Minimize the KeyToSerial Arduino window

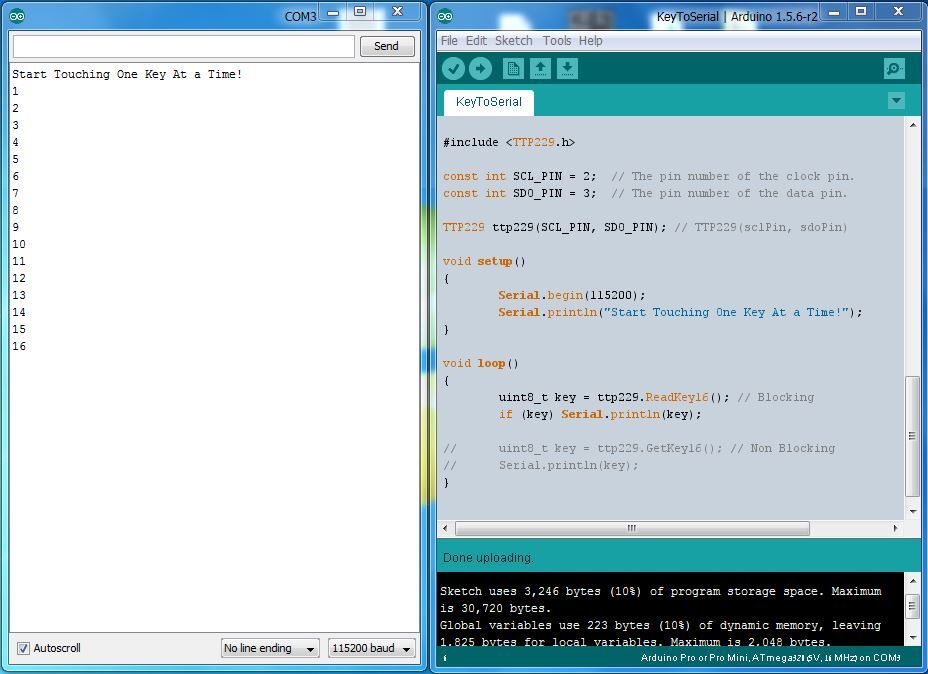tap(834, 12)
